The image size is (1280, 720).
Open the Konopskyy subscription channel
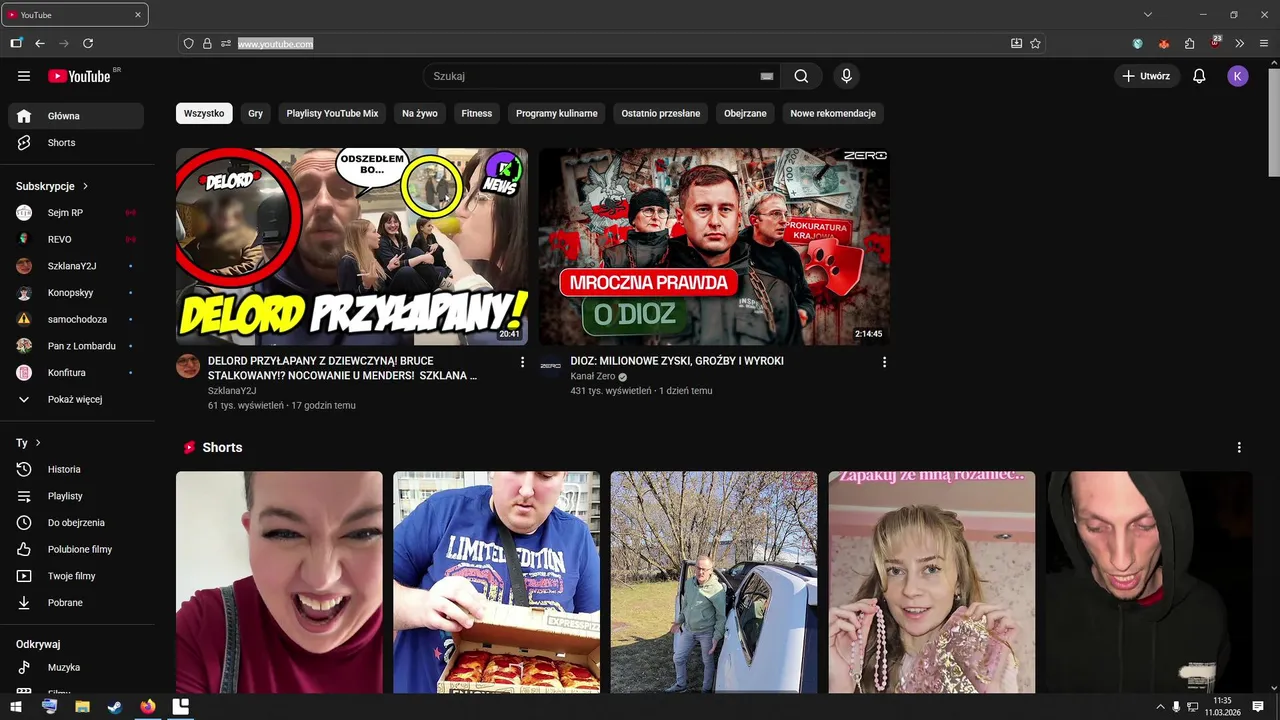(x=76, y=293)
